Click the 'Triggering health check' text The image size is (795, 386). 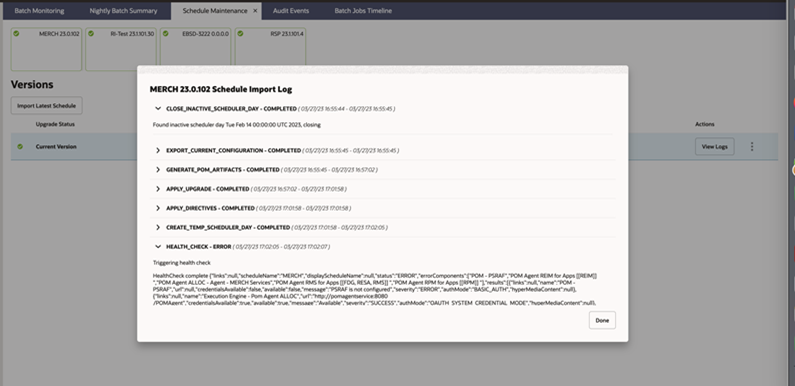[182, 263]
